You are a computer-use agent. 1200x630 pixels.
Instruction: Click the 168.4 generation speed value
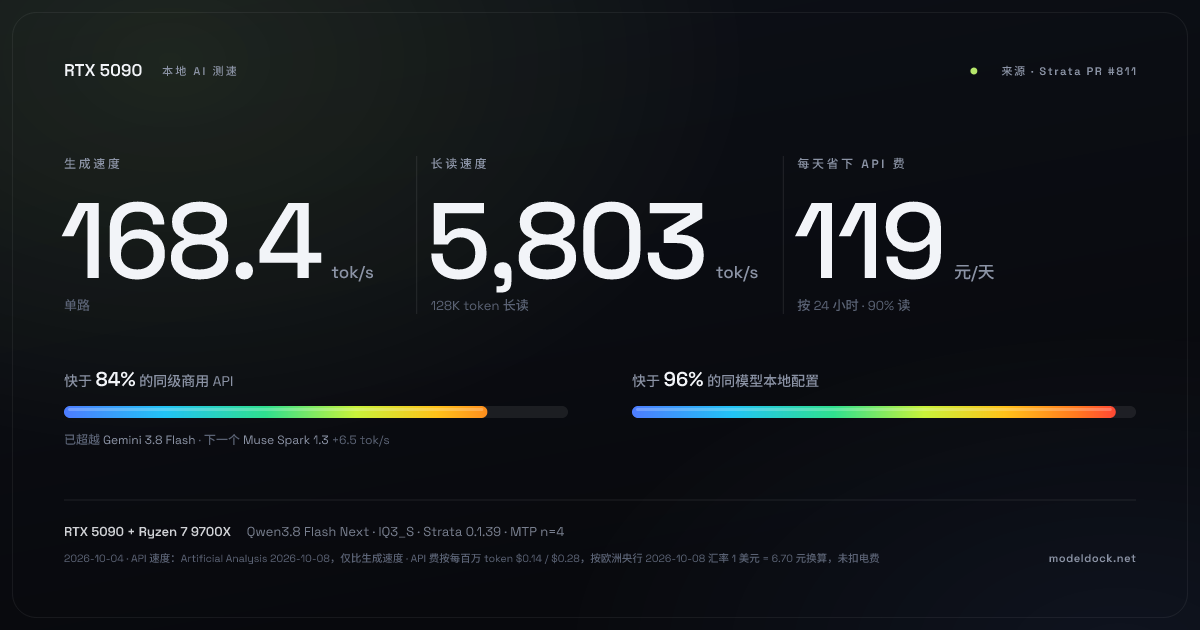pos(192,242)
